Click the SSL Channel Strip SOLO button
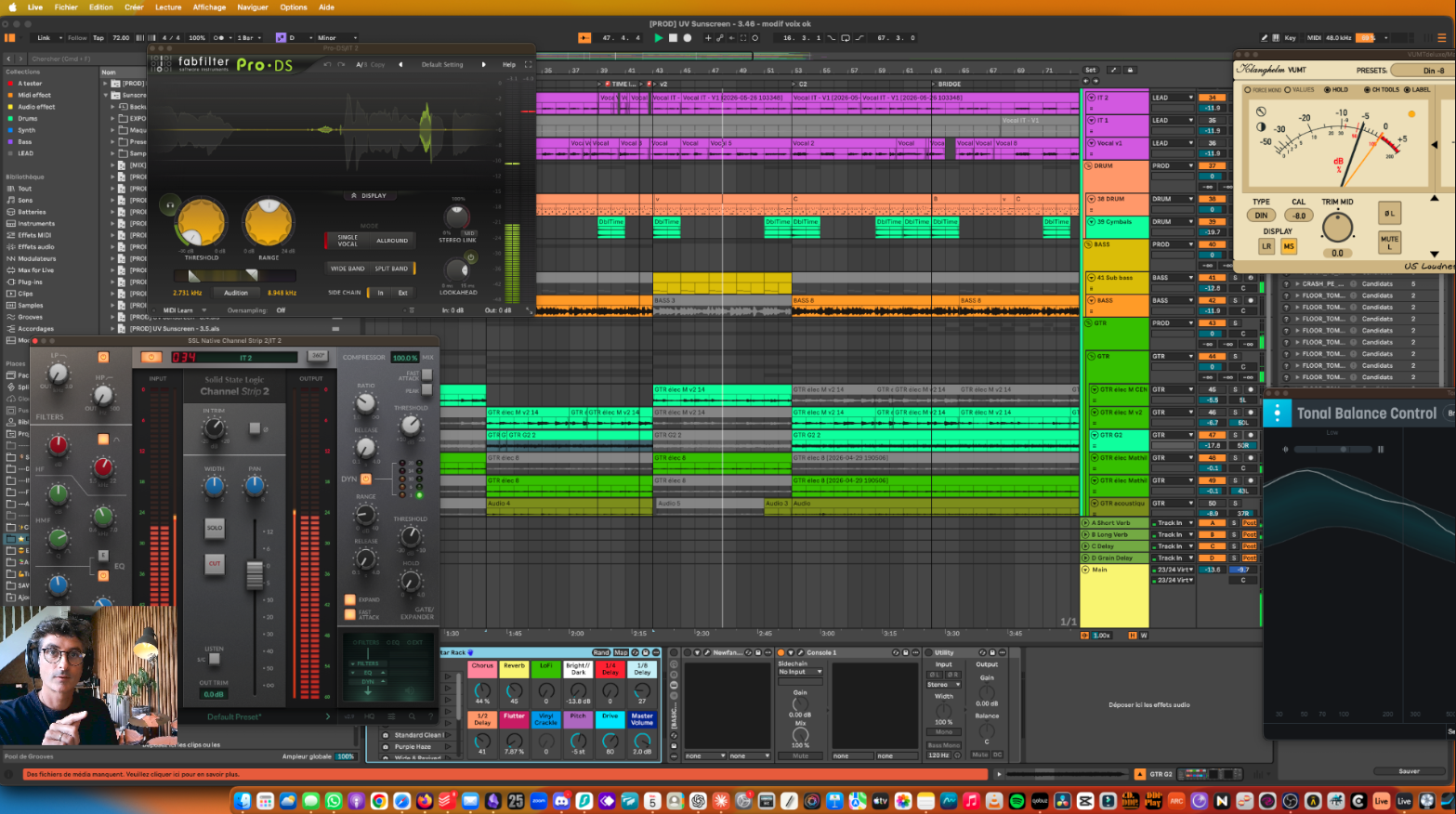 [x=215, y=528]
